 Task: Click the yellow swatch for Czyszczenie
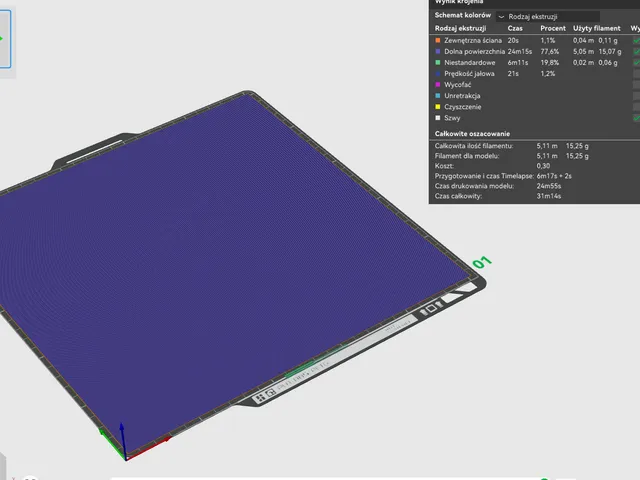pos(438,107)
